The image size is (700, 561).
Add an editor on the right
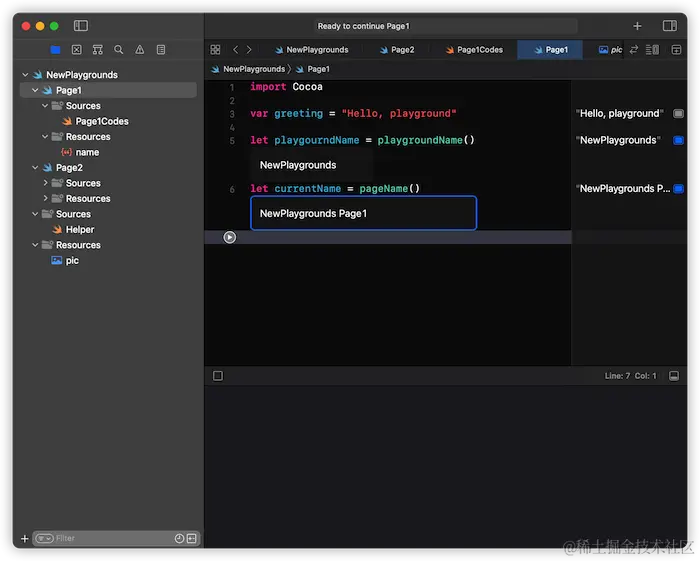click(x=676, y=50)
